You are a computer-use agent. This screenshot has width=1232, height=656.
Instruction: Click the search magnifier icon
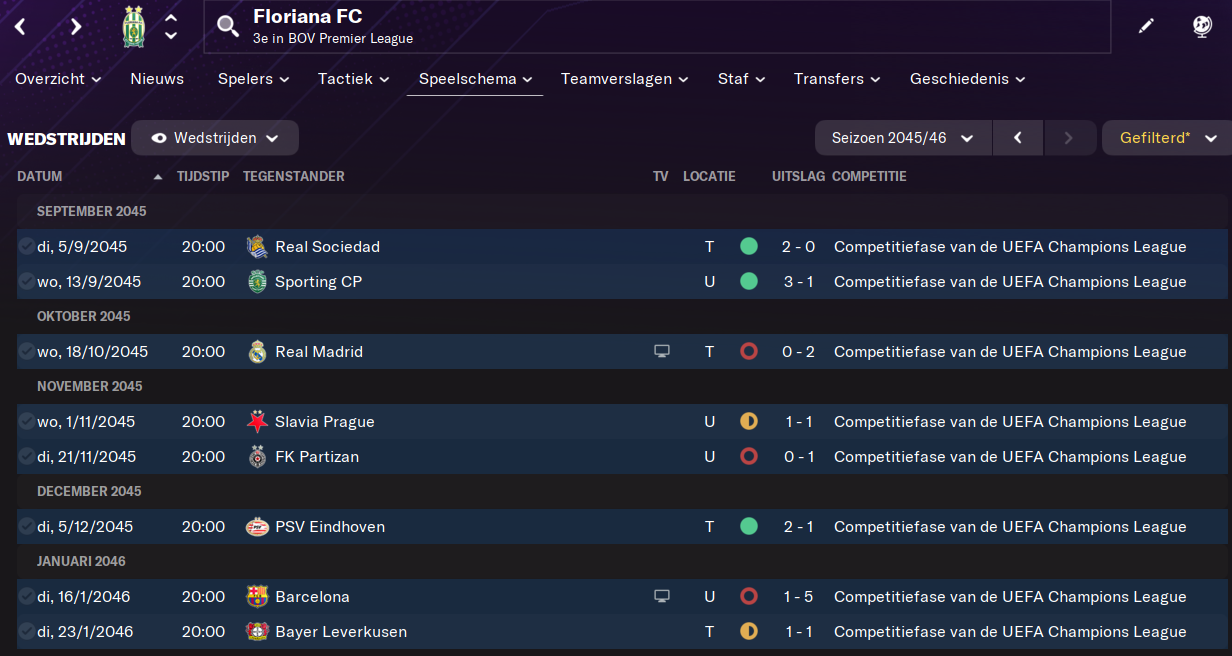228,26
